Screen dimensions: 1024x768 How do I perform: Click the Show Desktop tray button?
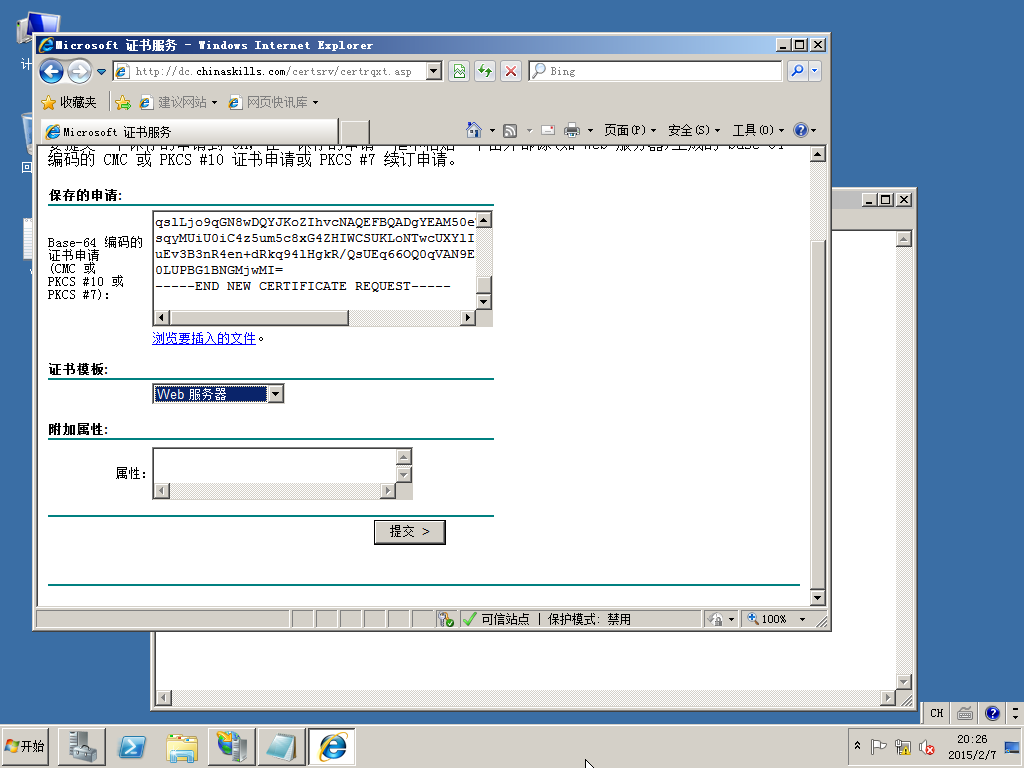(x=1013, y=746)
